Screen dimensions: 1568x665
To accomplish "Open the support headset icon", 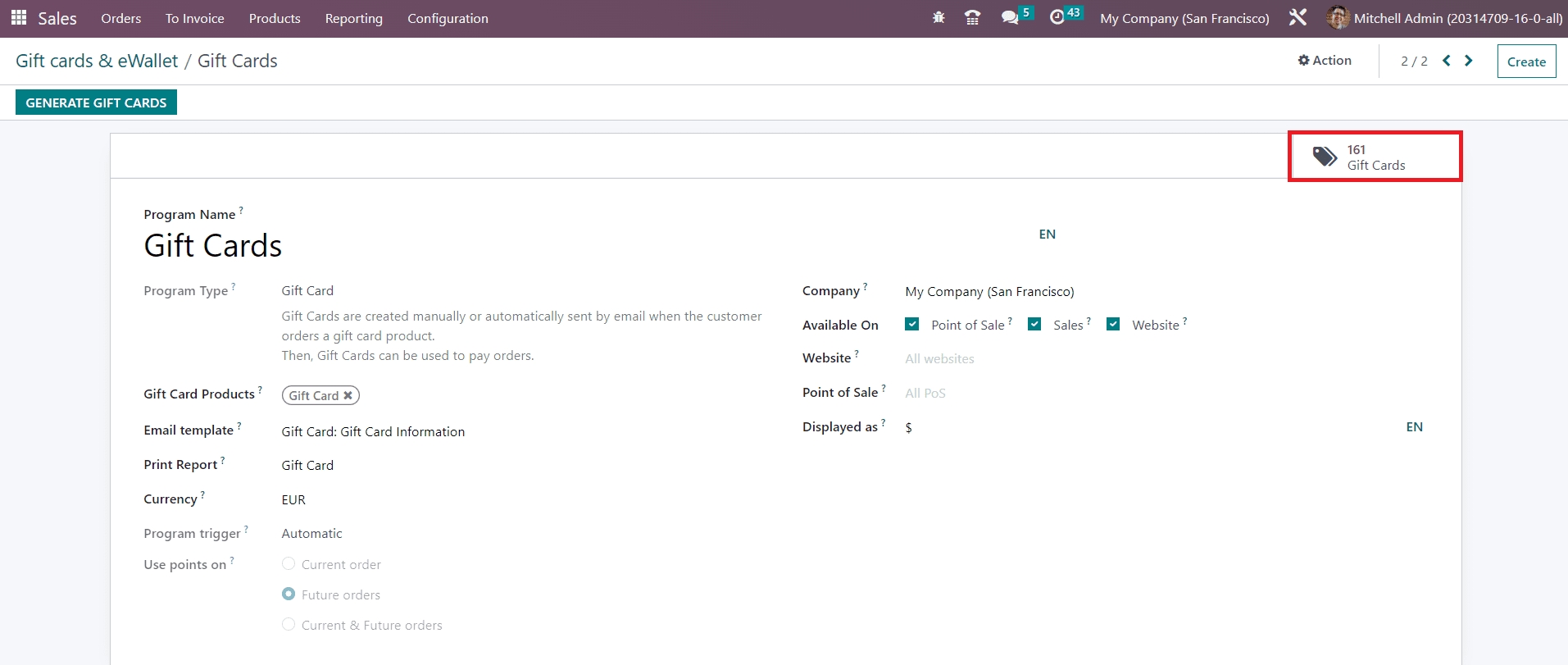I will (973, 18).
